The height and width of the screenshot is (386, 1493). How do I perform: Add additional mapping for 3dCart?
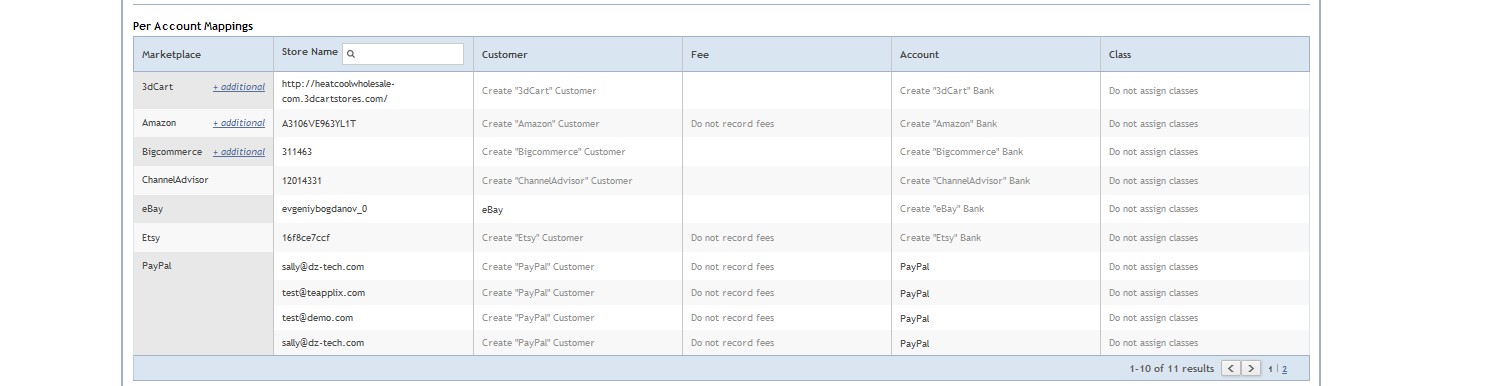coord(239,87)
